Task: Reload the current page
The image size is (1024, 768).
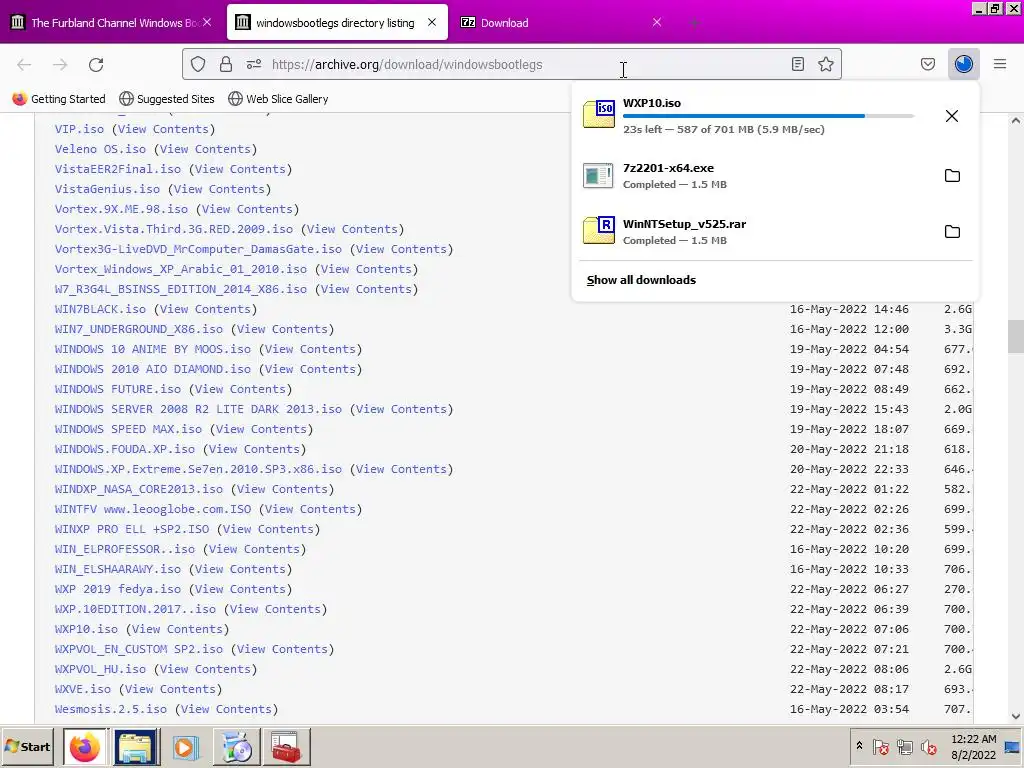Action: (96, 65)
